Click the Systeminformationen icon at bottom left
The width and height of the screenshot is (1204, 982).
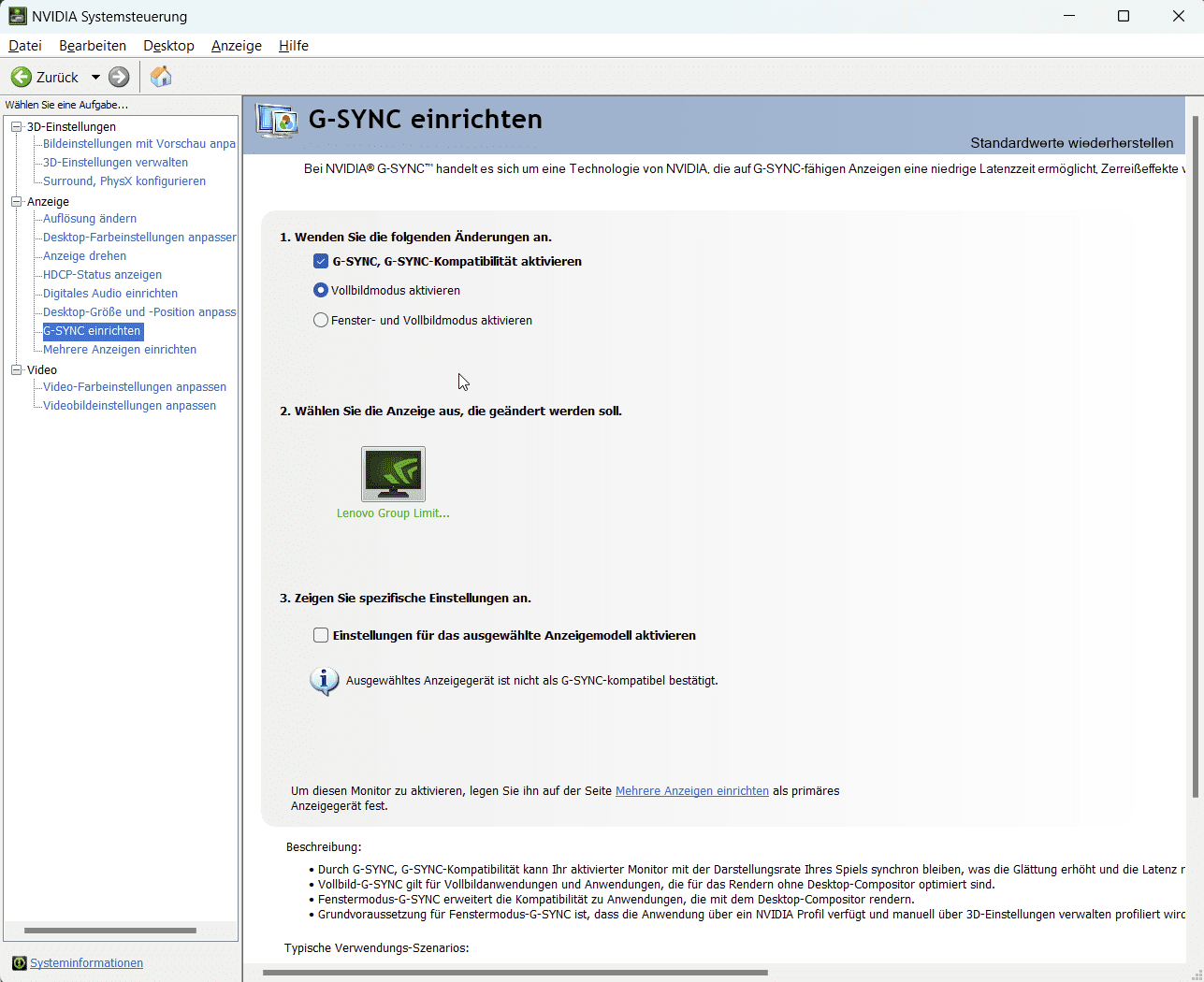point(19,963)
